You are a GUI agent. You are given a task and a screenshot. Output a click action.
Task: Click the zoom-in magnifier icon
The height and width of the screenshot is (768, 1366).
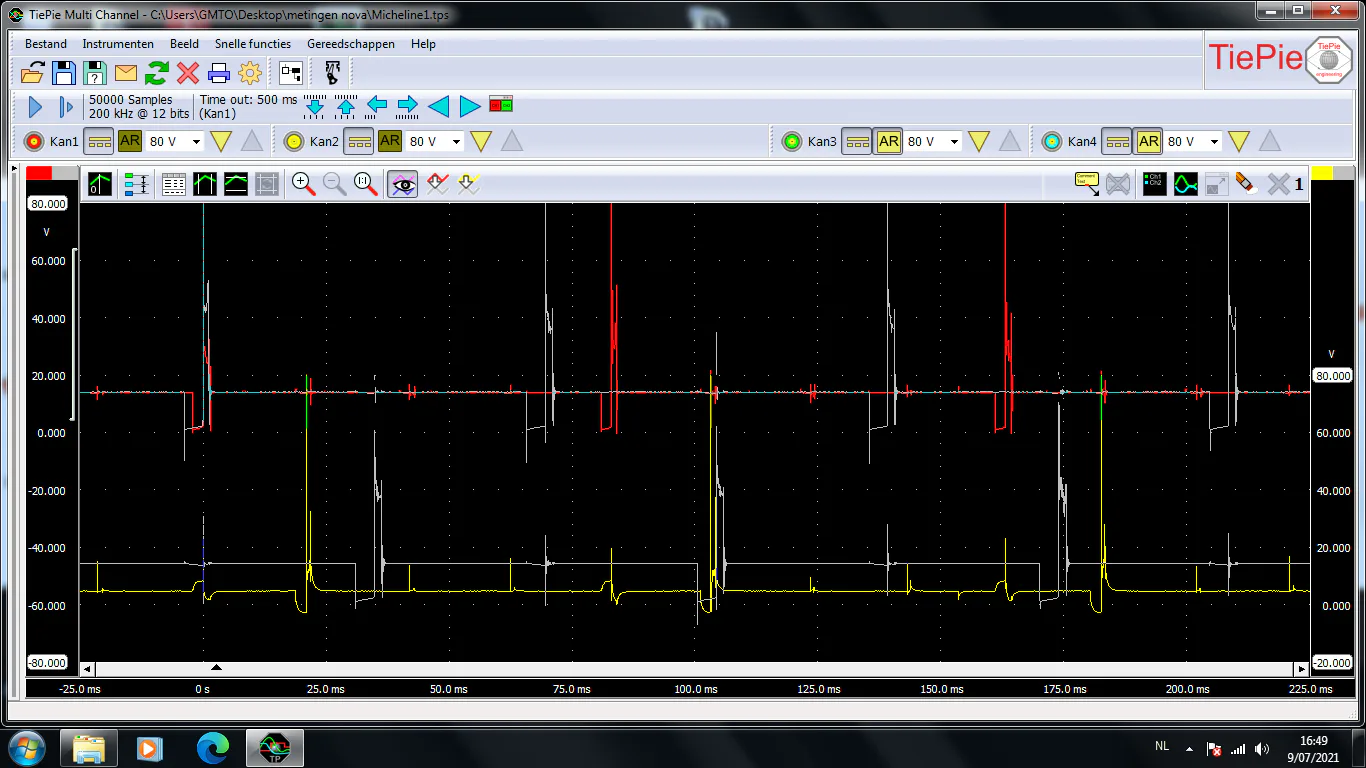[x=304, y=183]
